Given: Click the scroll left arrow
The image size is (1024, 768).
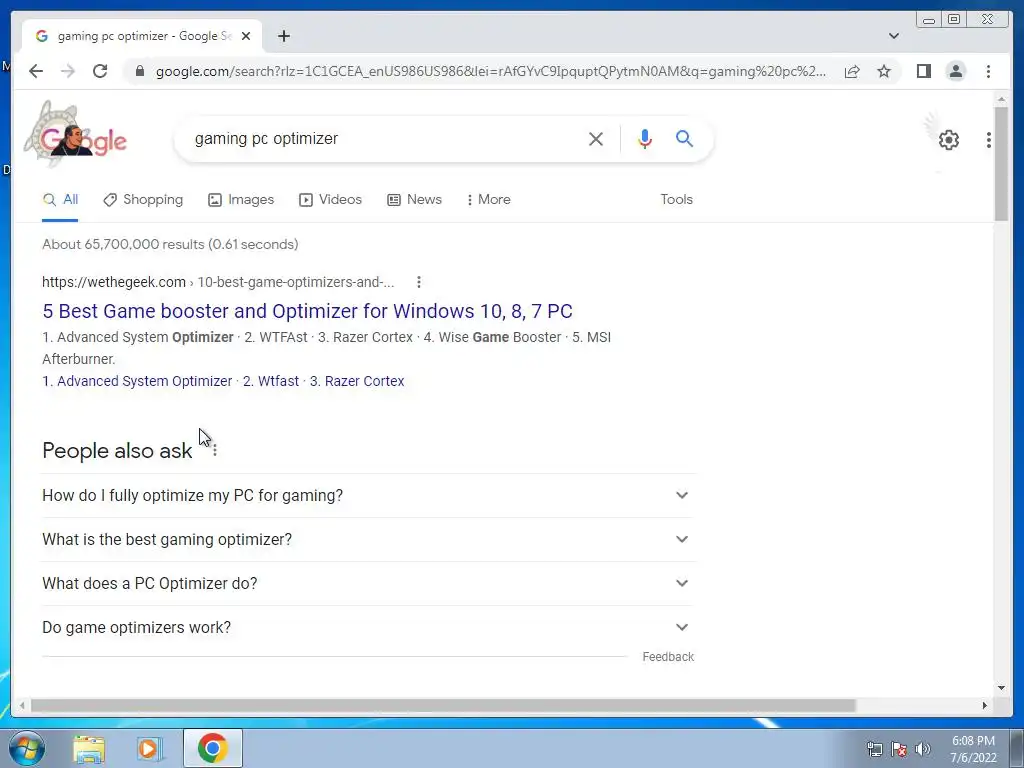Looking at the screenshot, I should [22, 705].
